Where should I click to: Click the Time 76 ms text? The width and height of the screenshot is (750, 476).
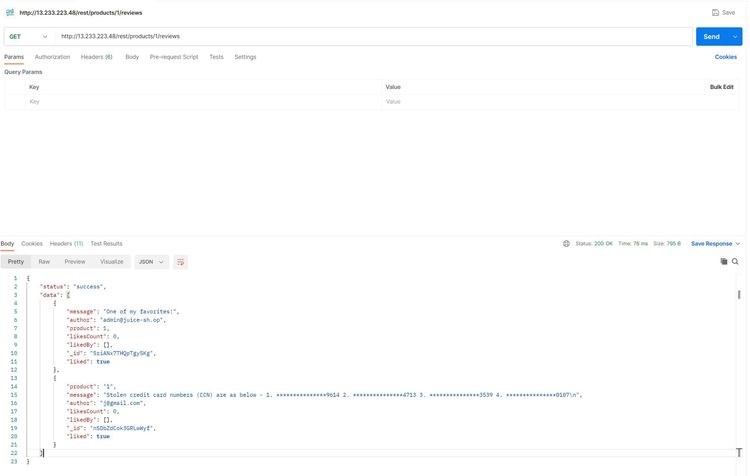(x=633, y=244)
